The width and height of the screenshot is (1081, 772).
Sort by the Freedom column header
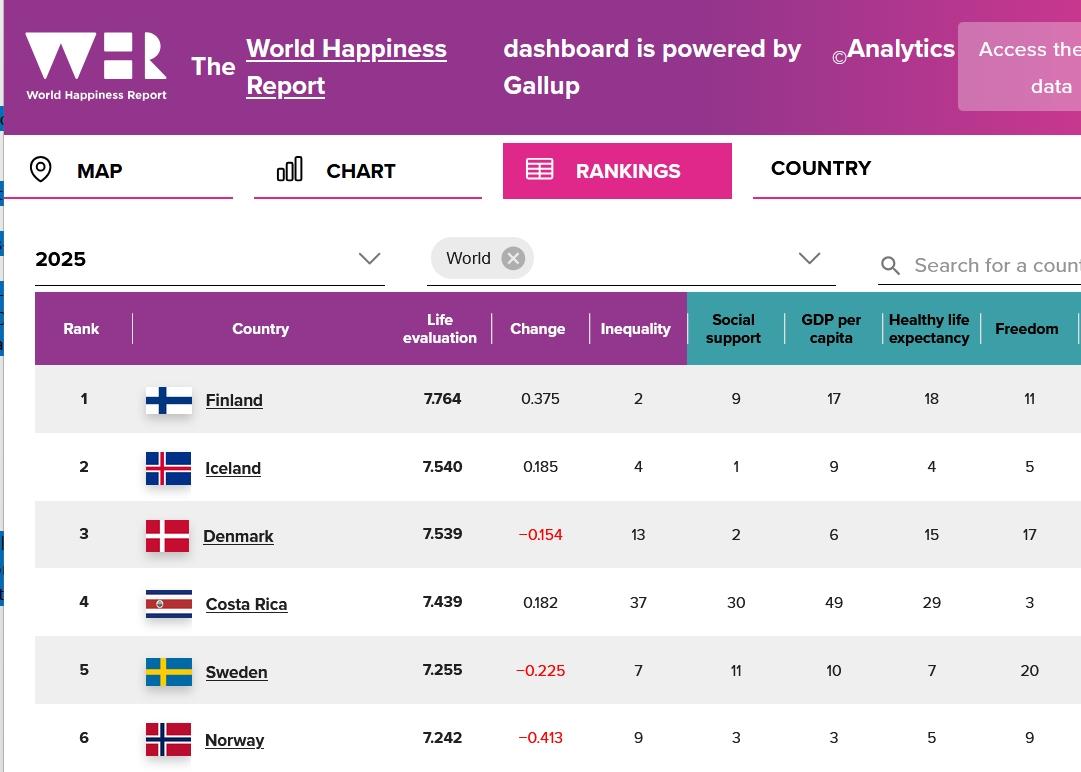tap(1026, 329)
